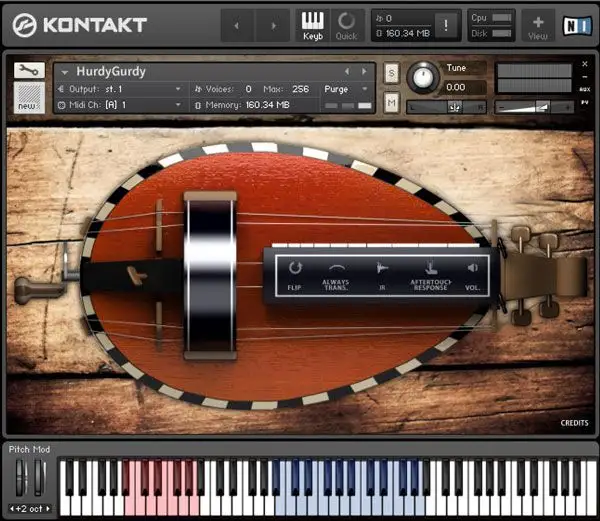Click the Always Trans. icon
600x521 pixels.
point(337,268)
